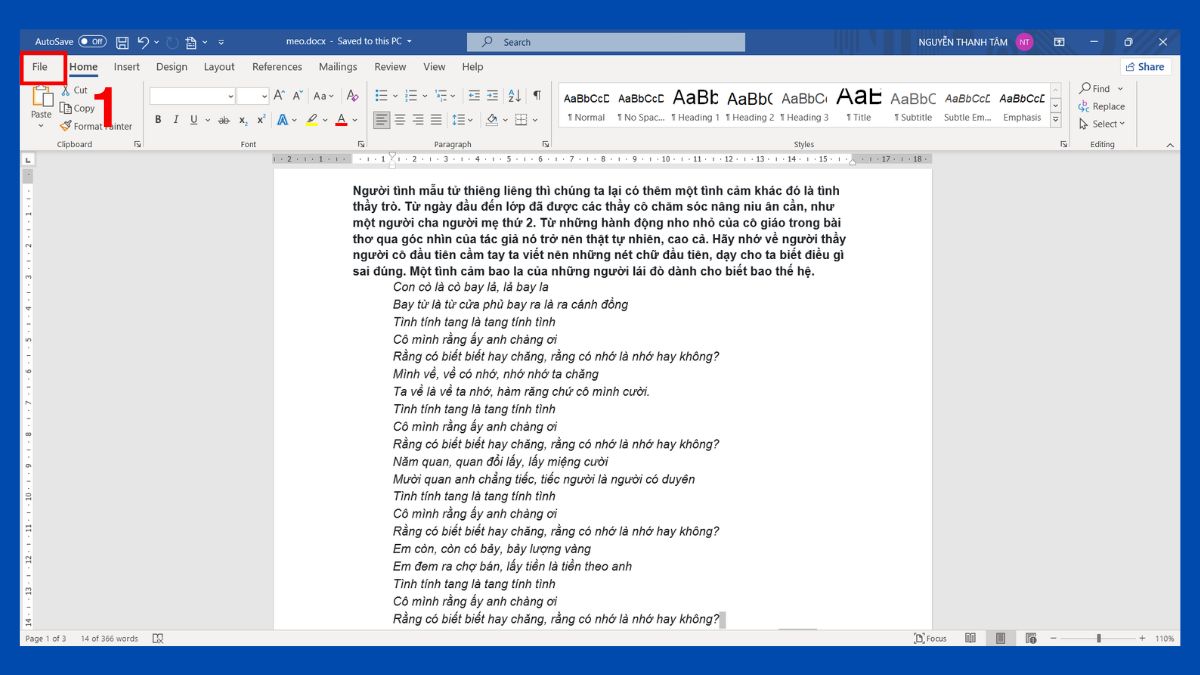The width and height of the screenshot is (1200, 675).
Task: Open the Select dropdown in Editing
Action: (x=1101, y=124)
